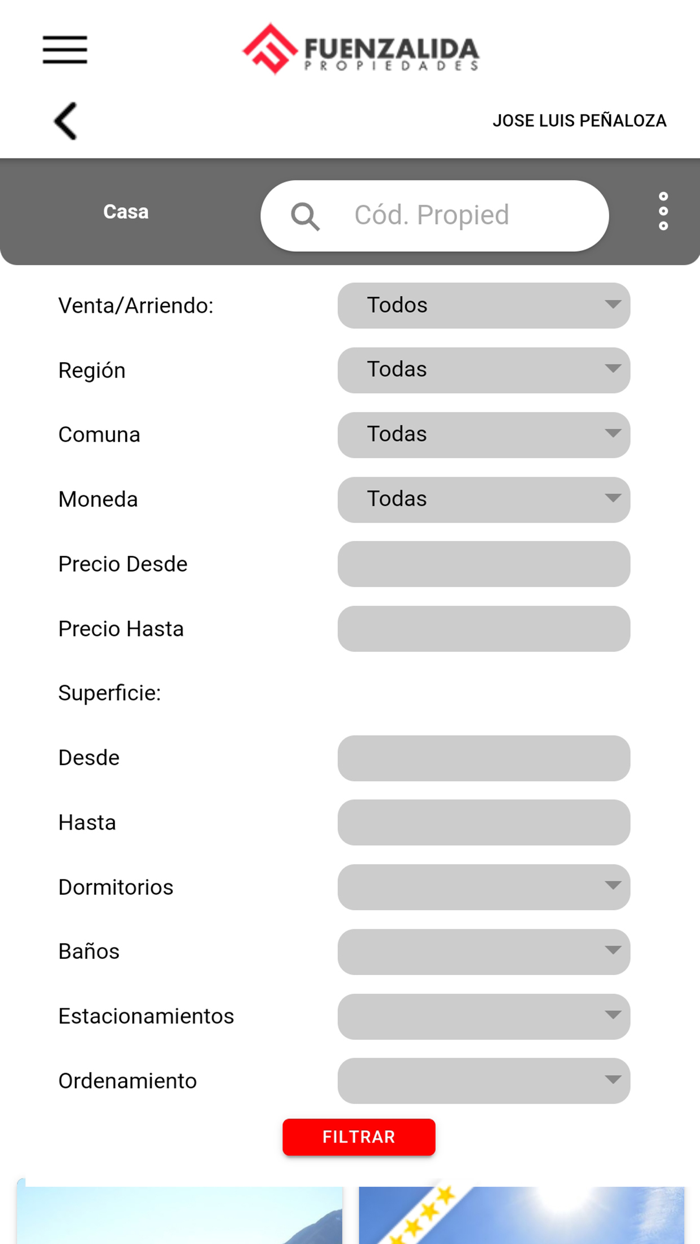
Task: Open the Baños dropdown
Action: coord(611,951)
